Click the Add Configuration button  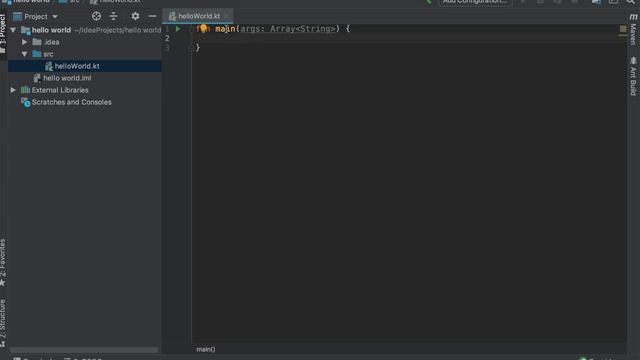pyautogui.click(x=476, y=2)
